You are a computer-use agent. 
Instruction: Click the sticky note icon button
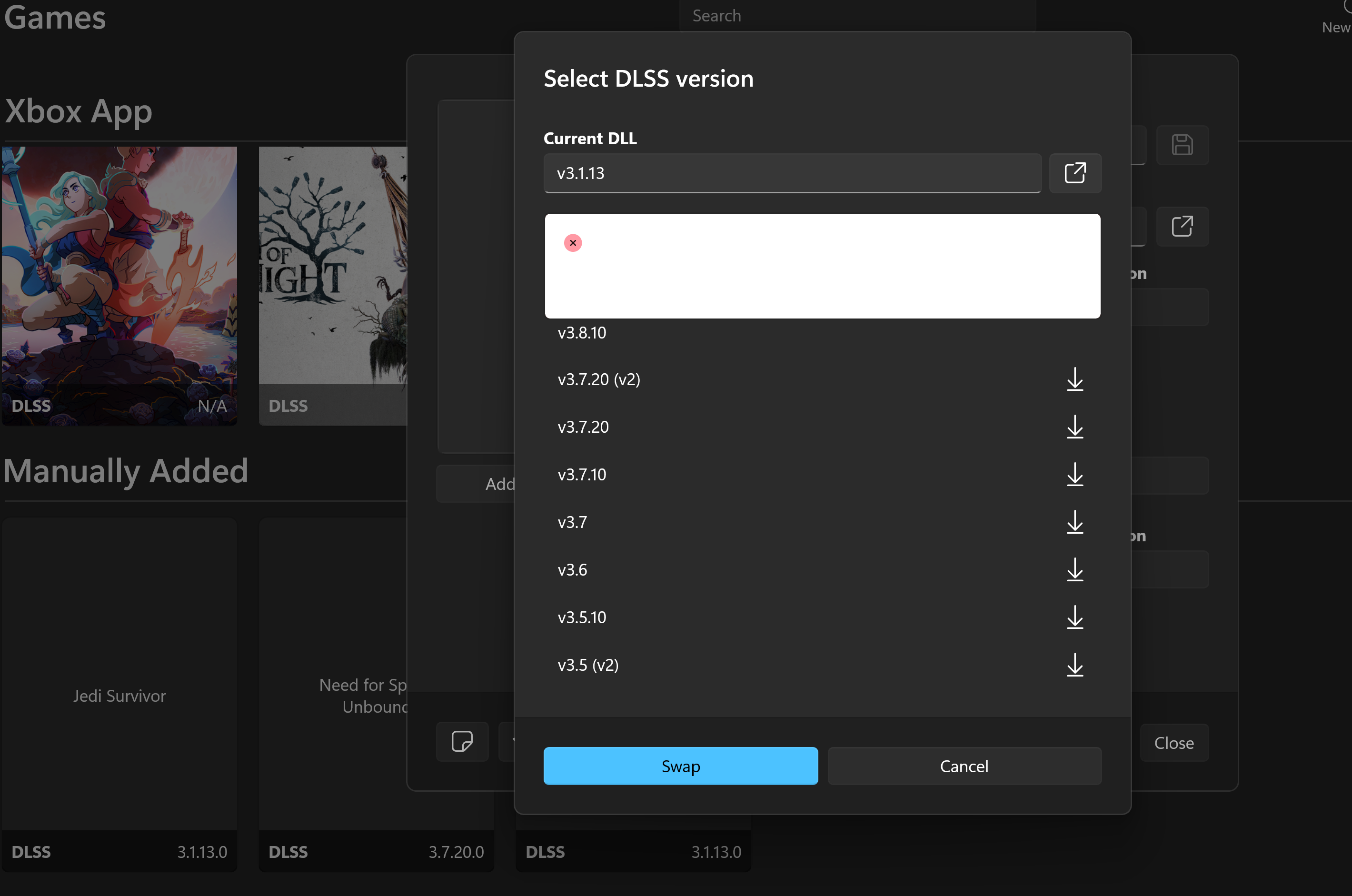pos(462,742)
